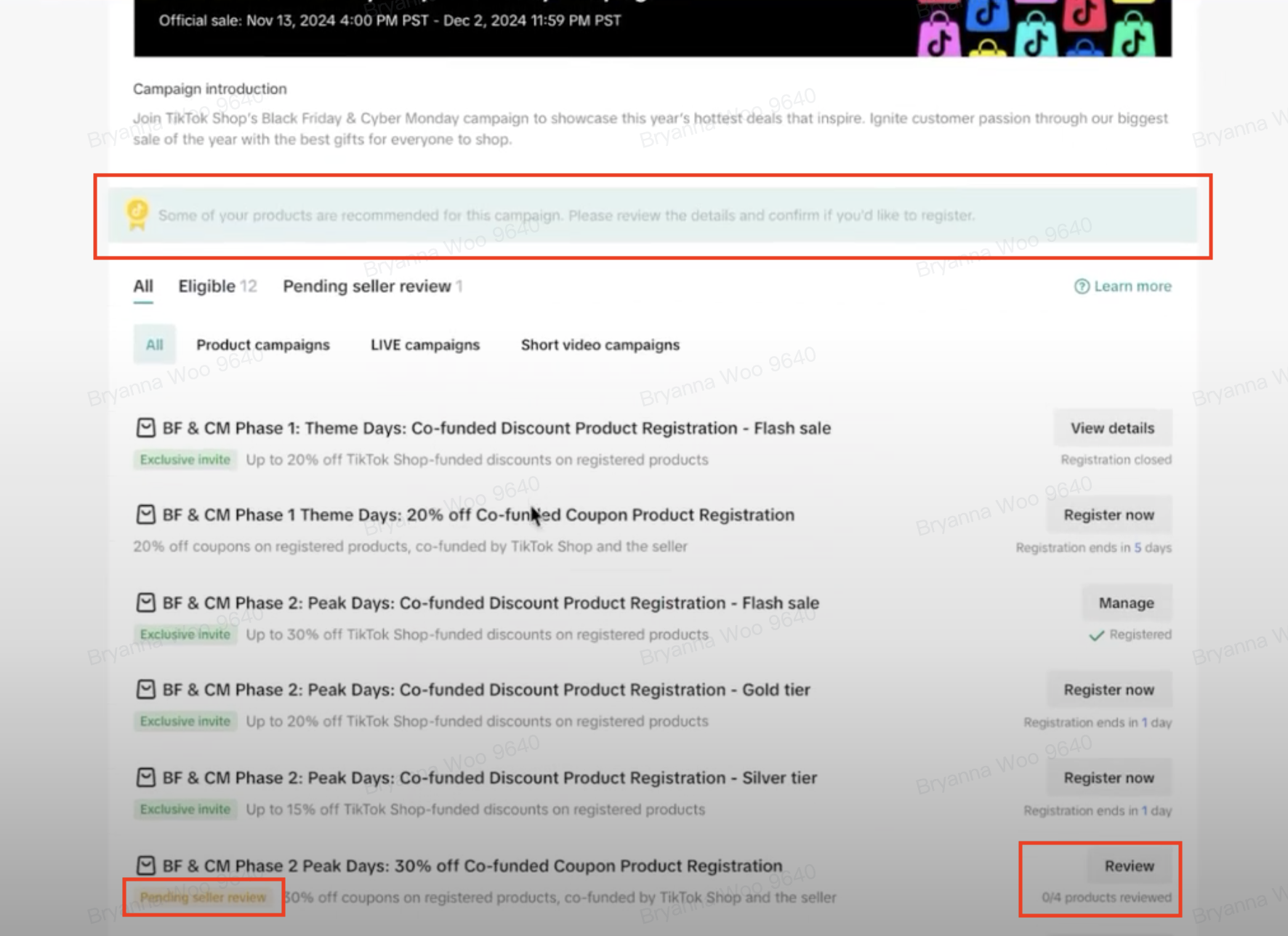The width and height of the screenshot is (1288, 936).
Task: Show Short video campaigns only
Action: coord(600,345)
